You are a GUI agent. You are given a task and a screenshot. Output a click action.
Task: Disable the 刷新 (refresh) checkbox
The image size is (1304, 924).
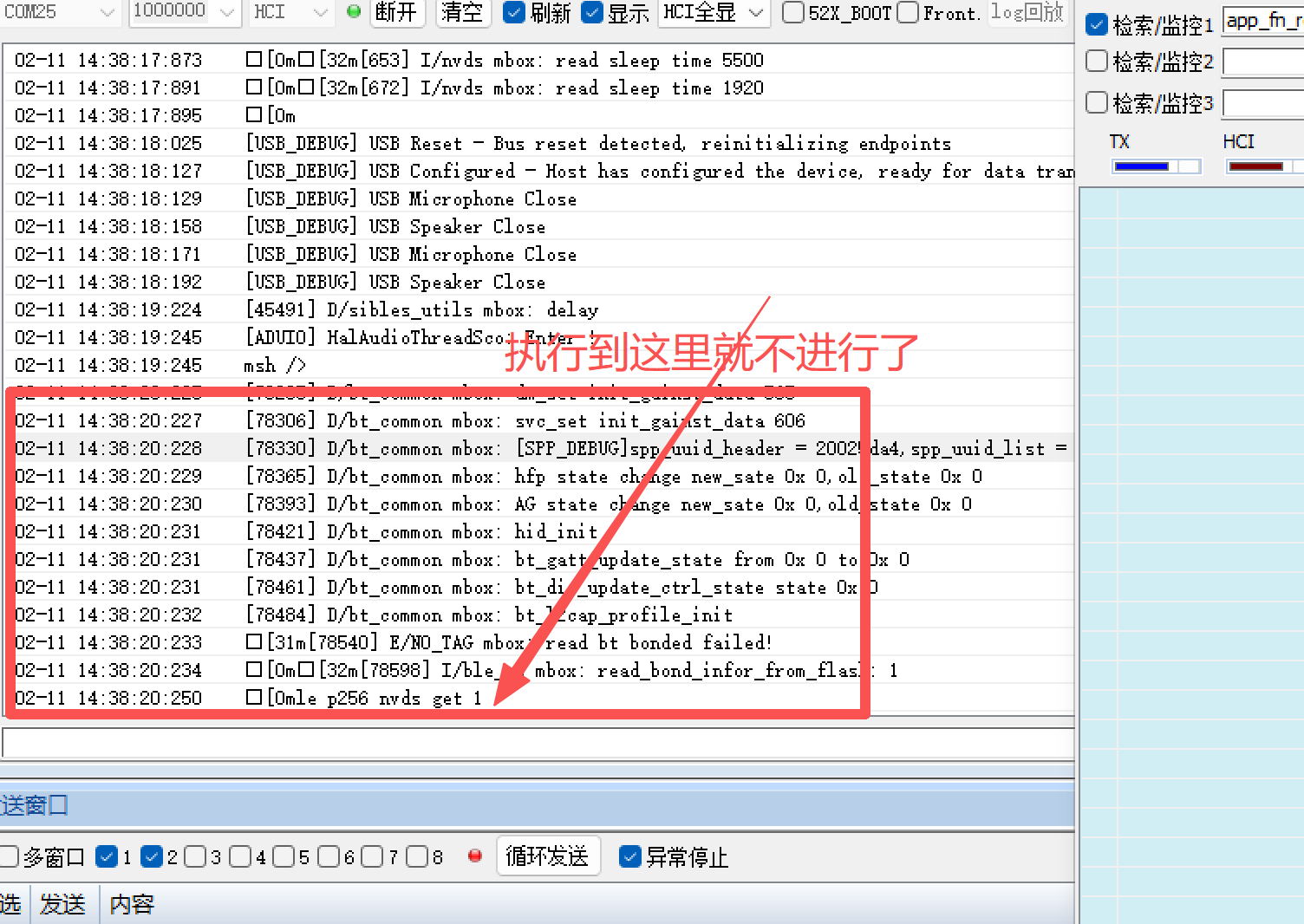click(514, 13)
